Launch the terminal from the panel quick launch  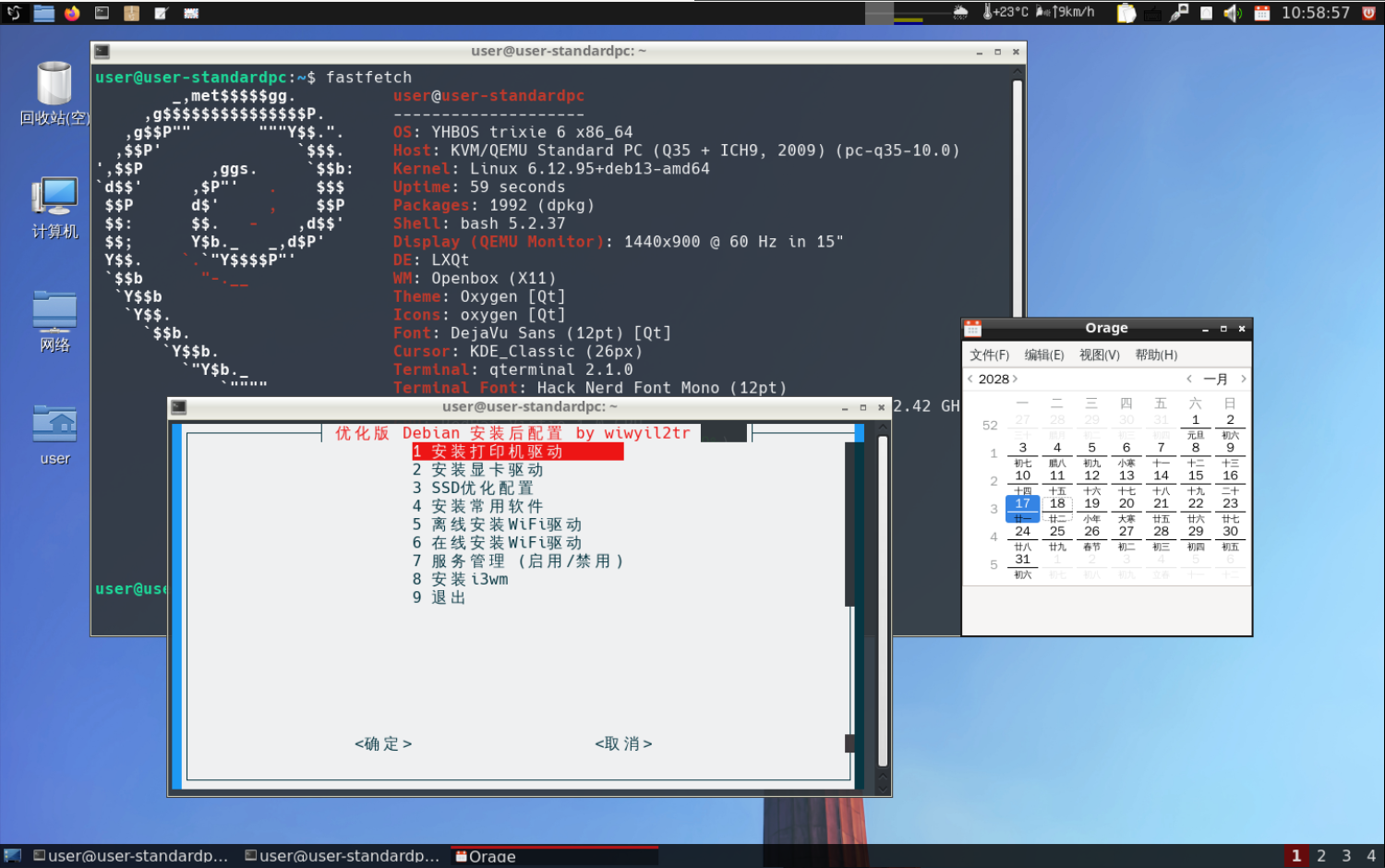click(x=102, y=13)
